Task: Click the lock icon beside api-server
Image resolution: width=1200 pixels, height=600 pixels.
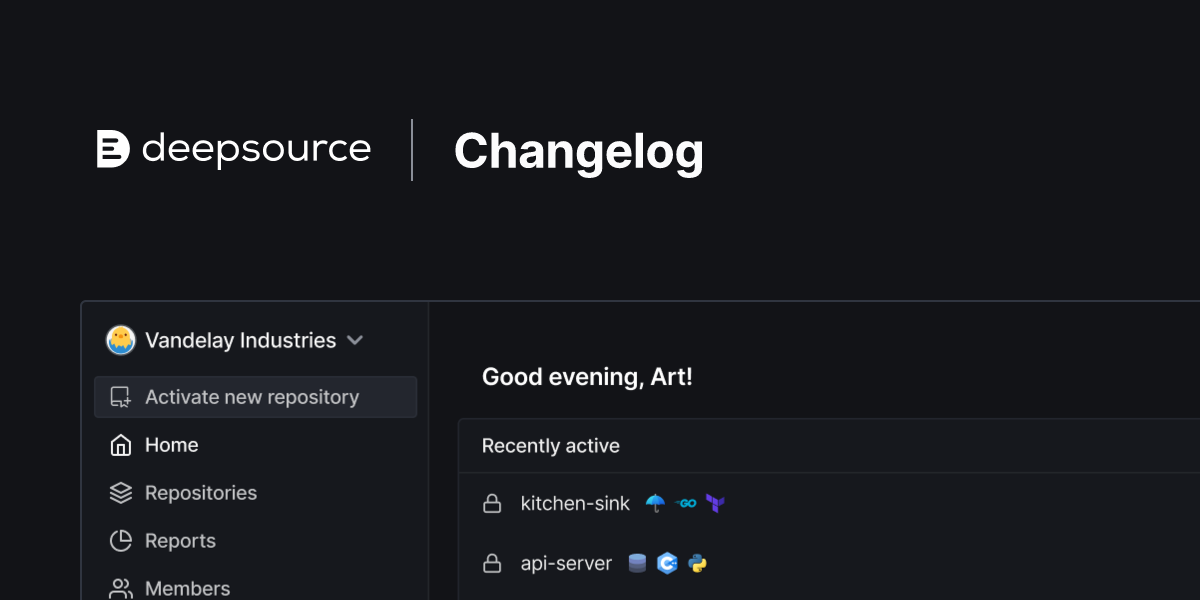Action: [492, 563]
